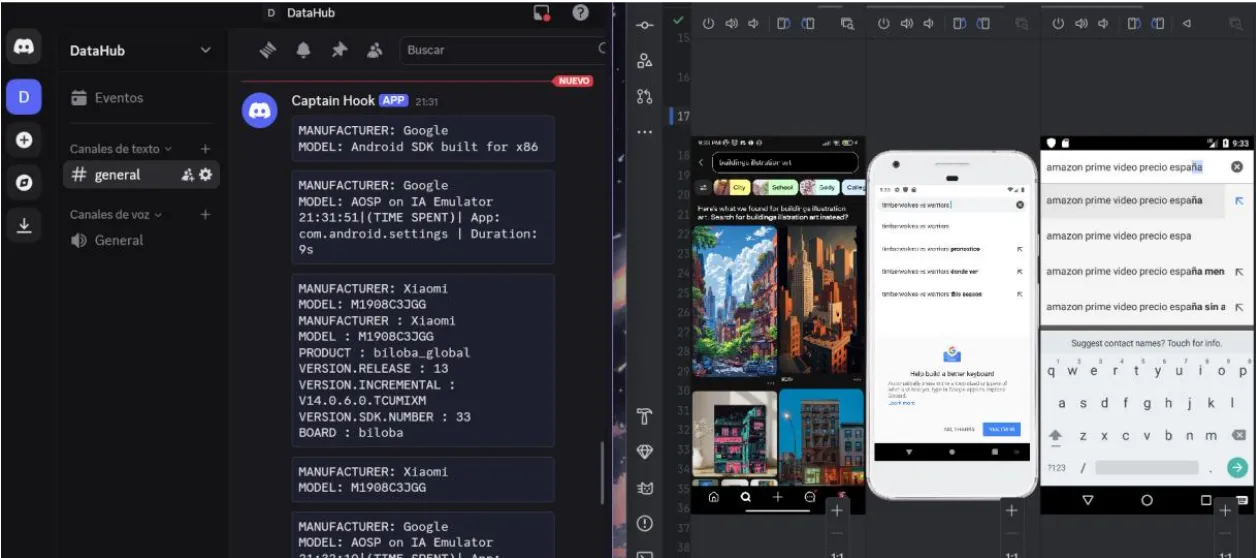Select the City filter chip
Viewport: 1256px width, 558px height.
pos(733,187)
